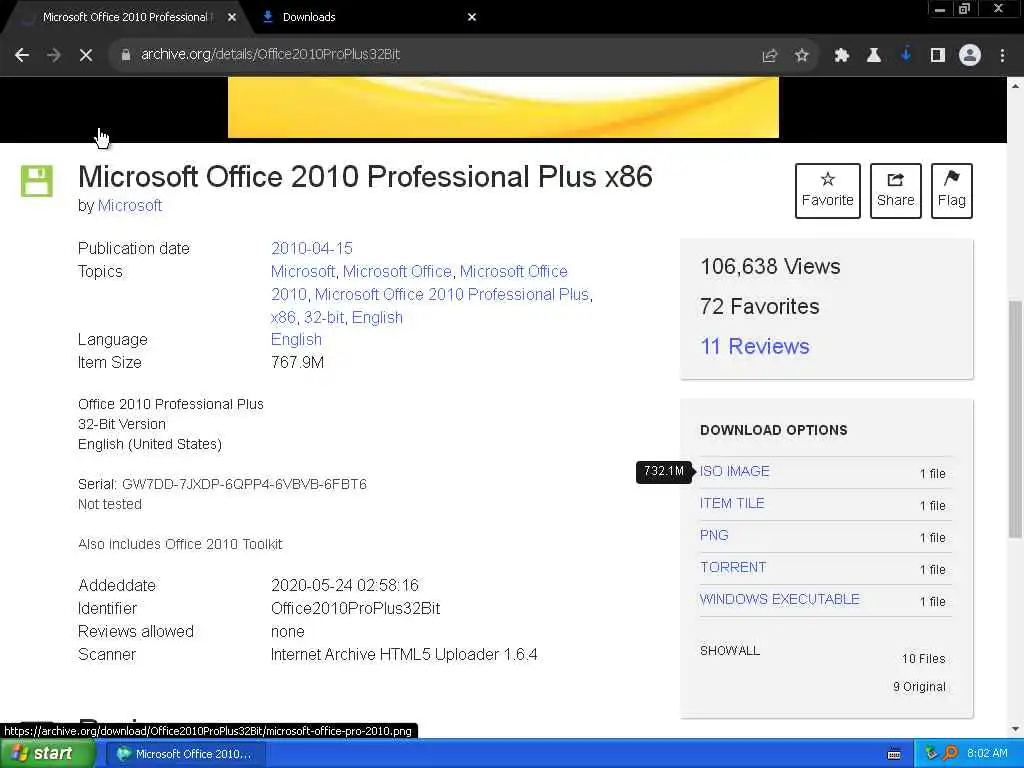Click the 9 Original text

click(x=919, y=686)
